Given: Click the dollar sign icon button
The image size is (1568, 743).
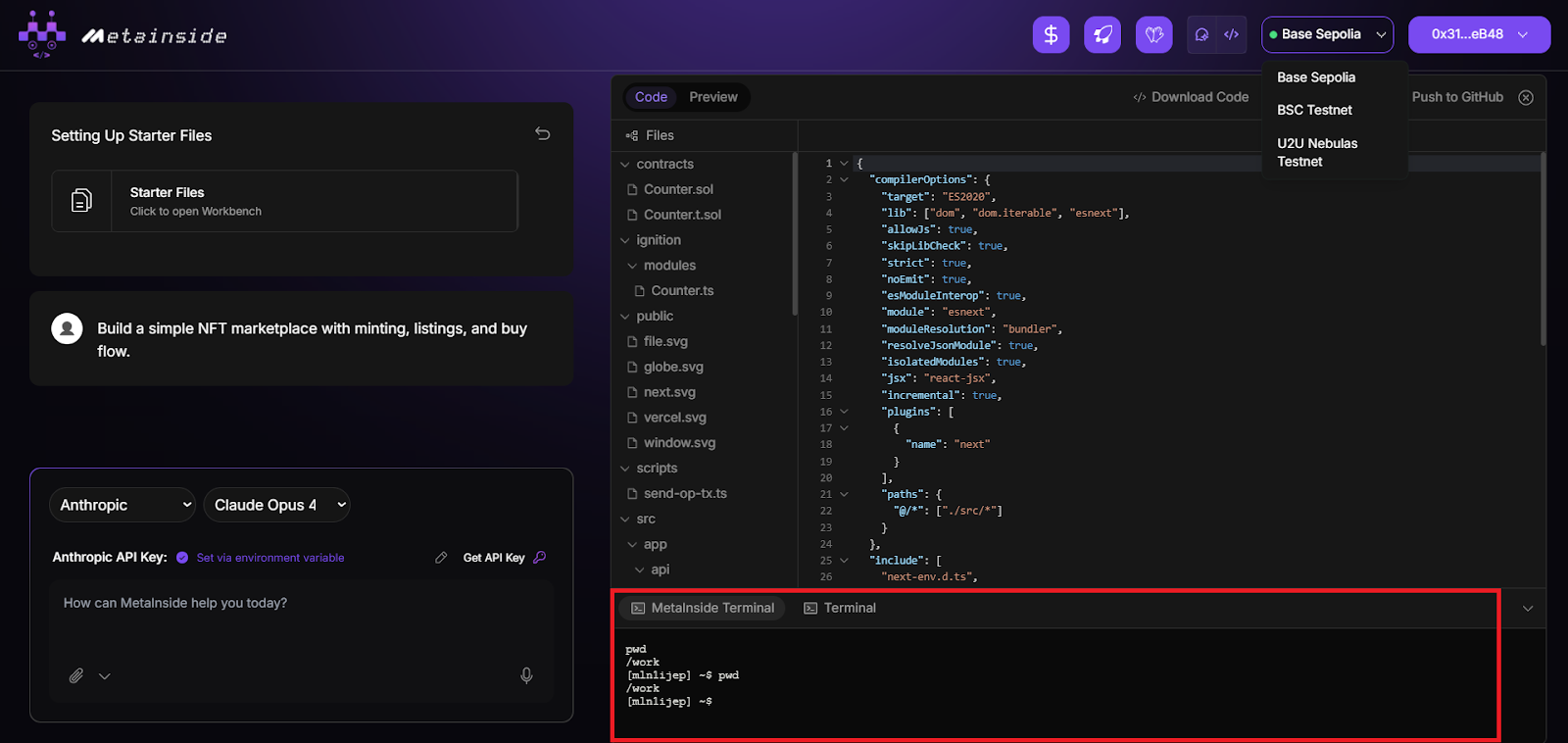Looking at the screenshot, I should pyautogui.click(x=1051, y=35).
